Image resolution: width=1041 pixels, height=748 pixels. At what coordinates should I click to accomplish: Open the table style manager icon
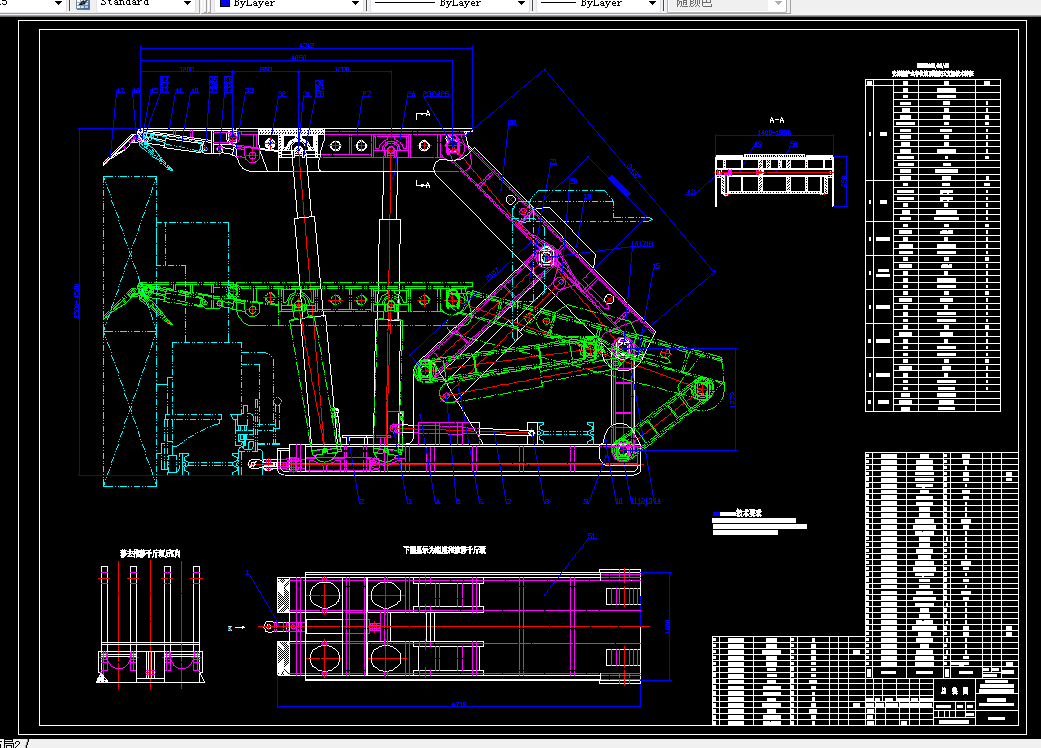click(82, 4)
